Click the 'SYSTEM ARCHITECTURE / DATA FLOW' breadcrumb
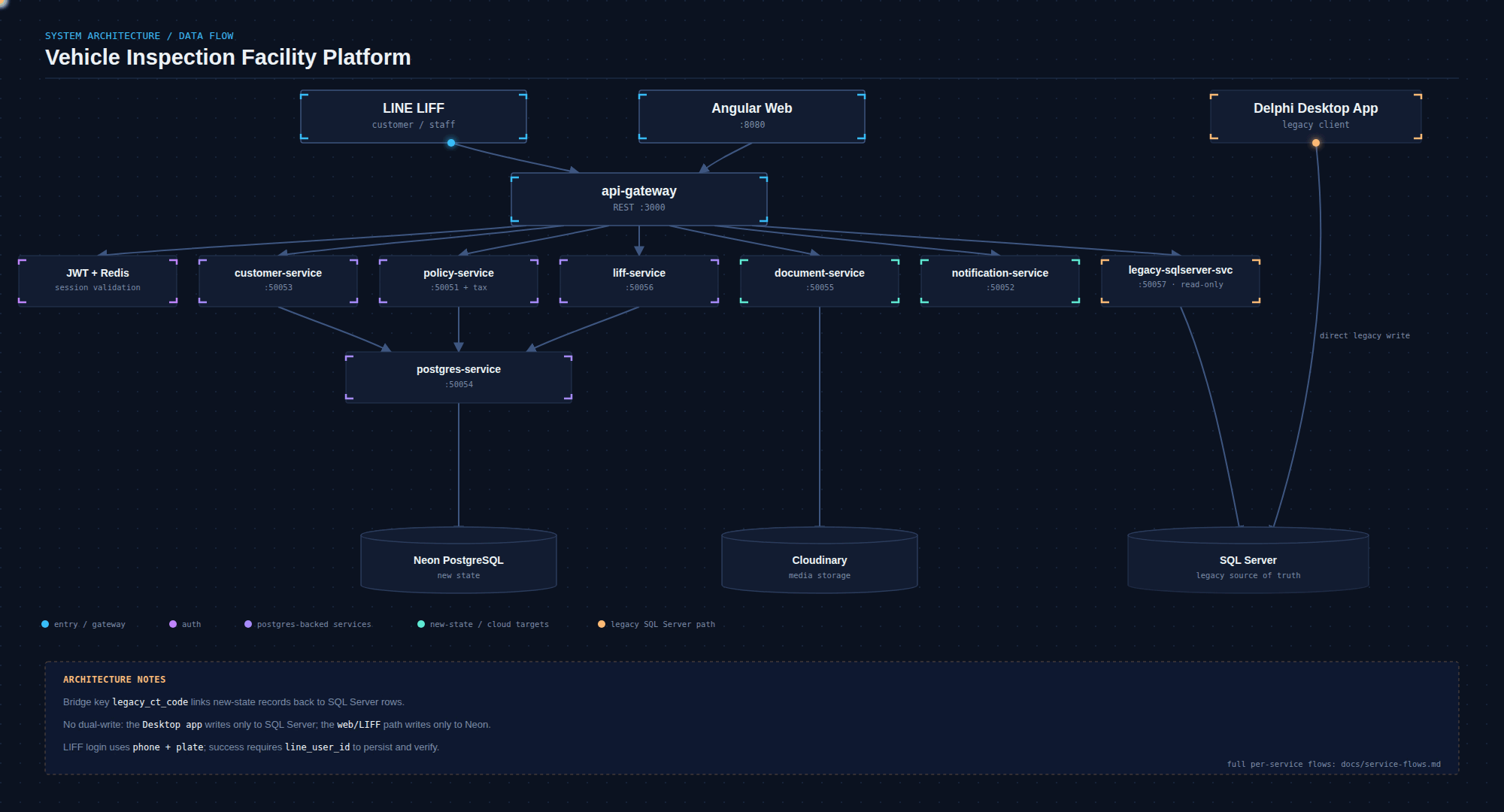The height and width of the screenshot is (812, 1504). [x=139, y=36]
